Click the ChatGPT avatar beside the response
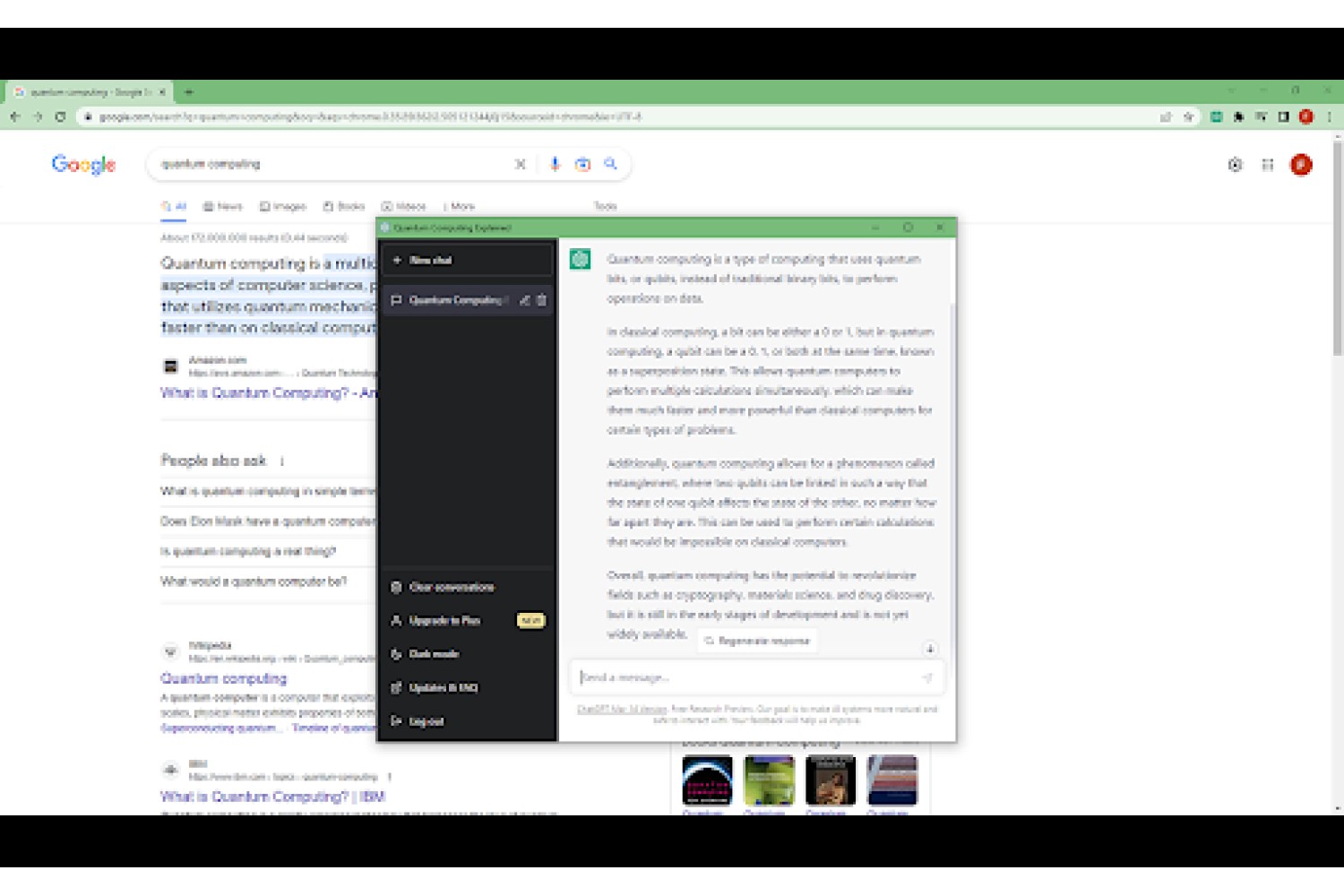1344x896 pixels. pyautogui.click(x=580, y=260)
